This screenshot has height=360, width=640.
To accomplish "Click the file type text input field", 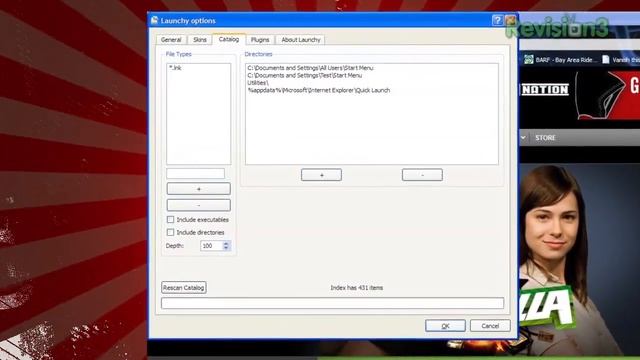I will pyautogui.click(x=196, y=173).
